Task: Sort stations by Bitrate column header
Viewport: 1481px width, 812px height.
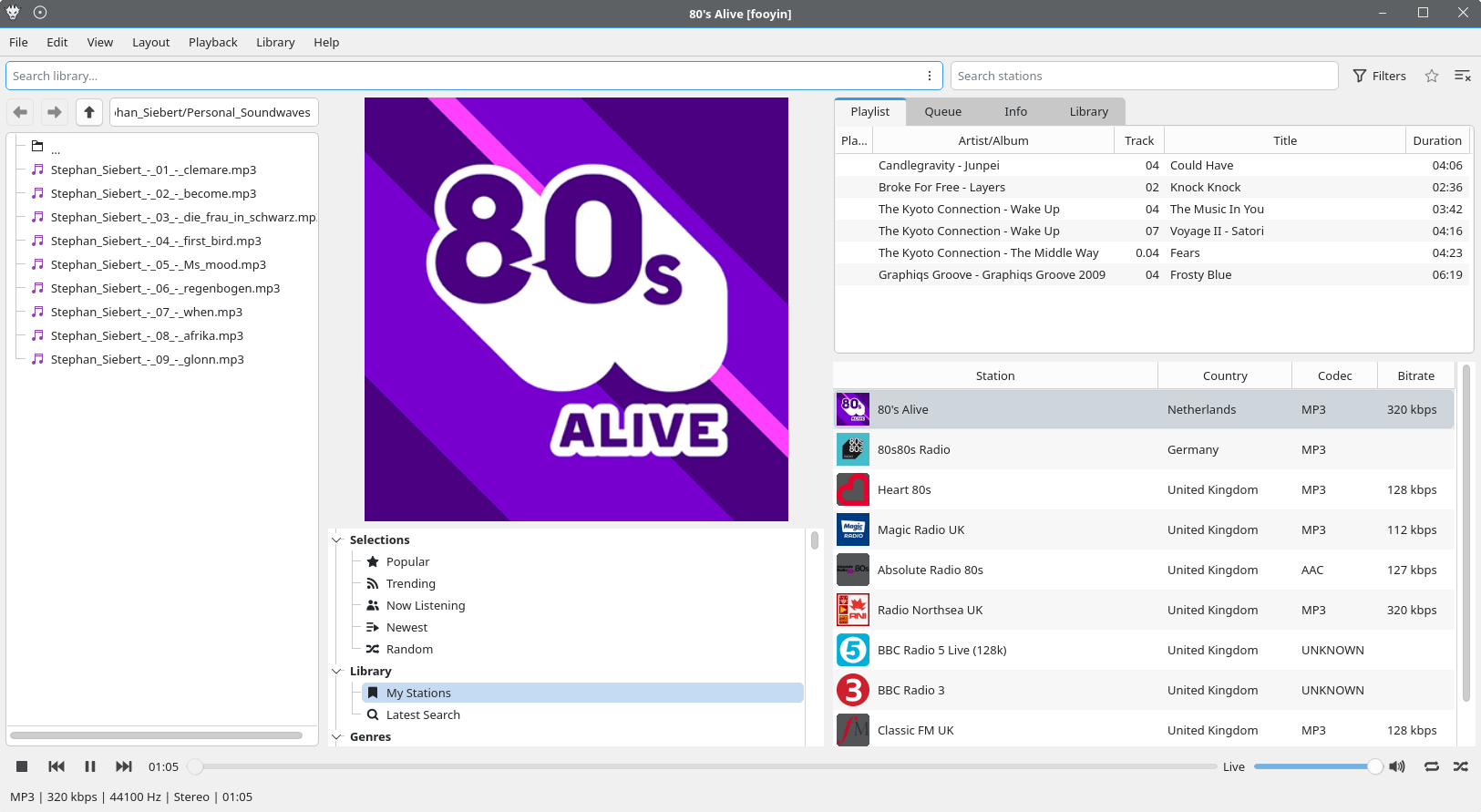Action: point(1415,375)
